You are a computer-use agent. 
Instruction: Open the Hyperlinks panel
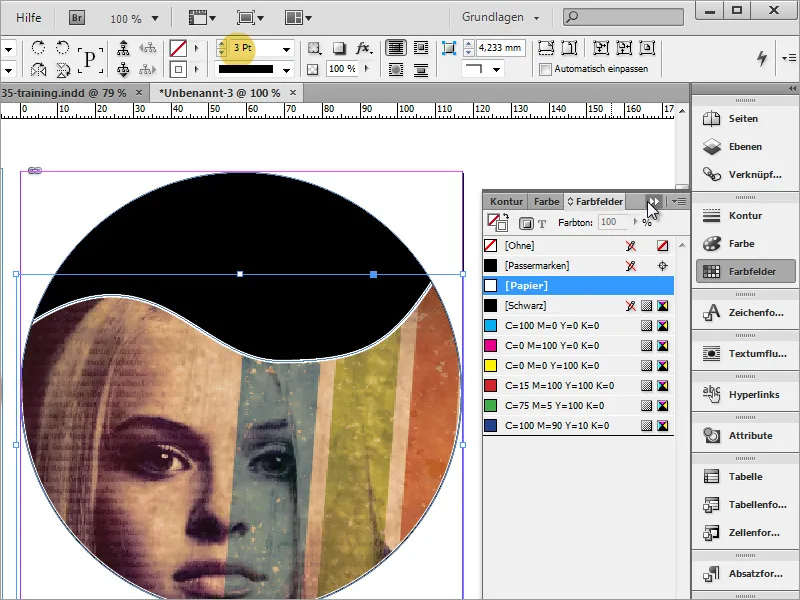(x=745, y=394)
